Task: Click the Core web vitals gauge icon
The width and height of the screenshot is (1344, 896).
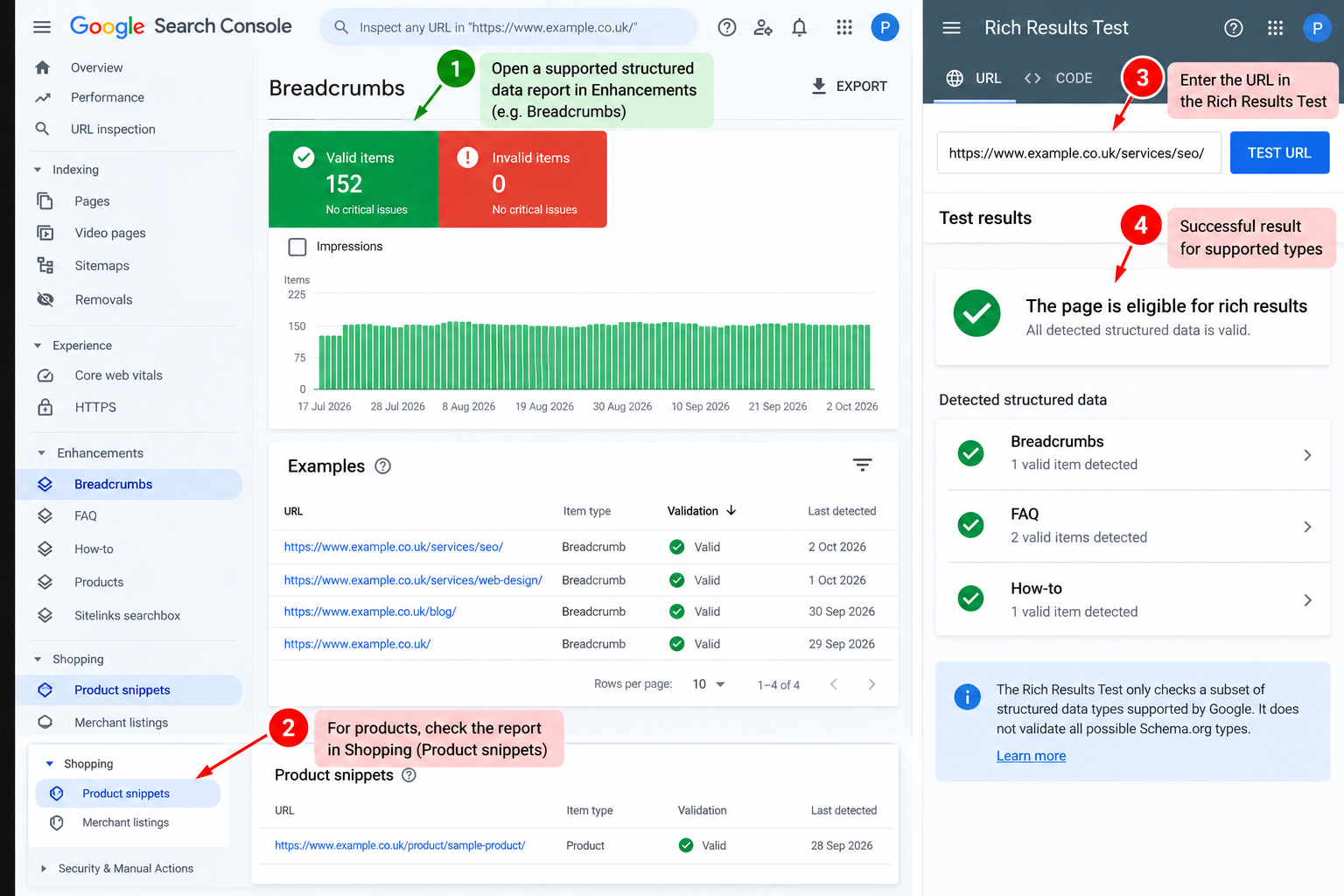Action: pos(45,375)
